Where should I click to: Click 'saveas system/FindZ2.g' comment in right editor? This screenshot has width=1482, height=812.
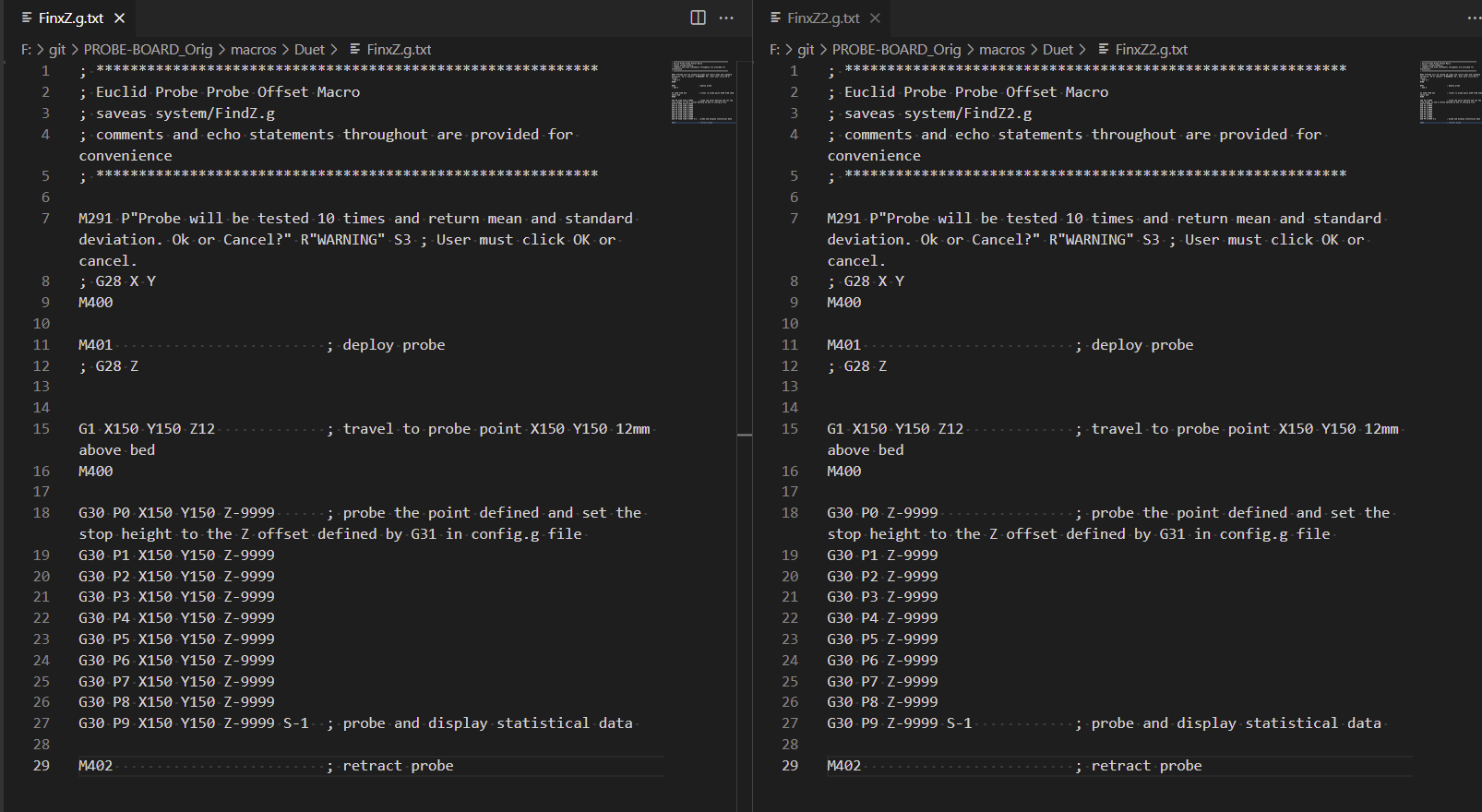(938, 113)
